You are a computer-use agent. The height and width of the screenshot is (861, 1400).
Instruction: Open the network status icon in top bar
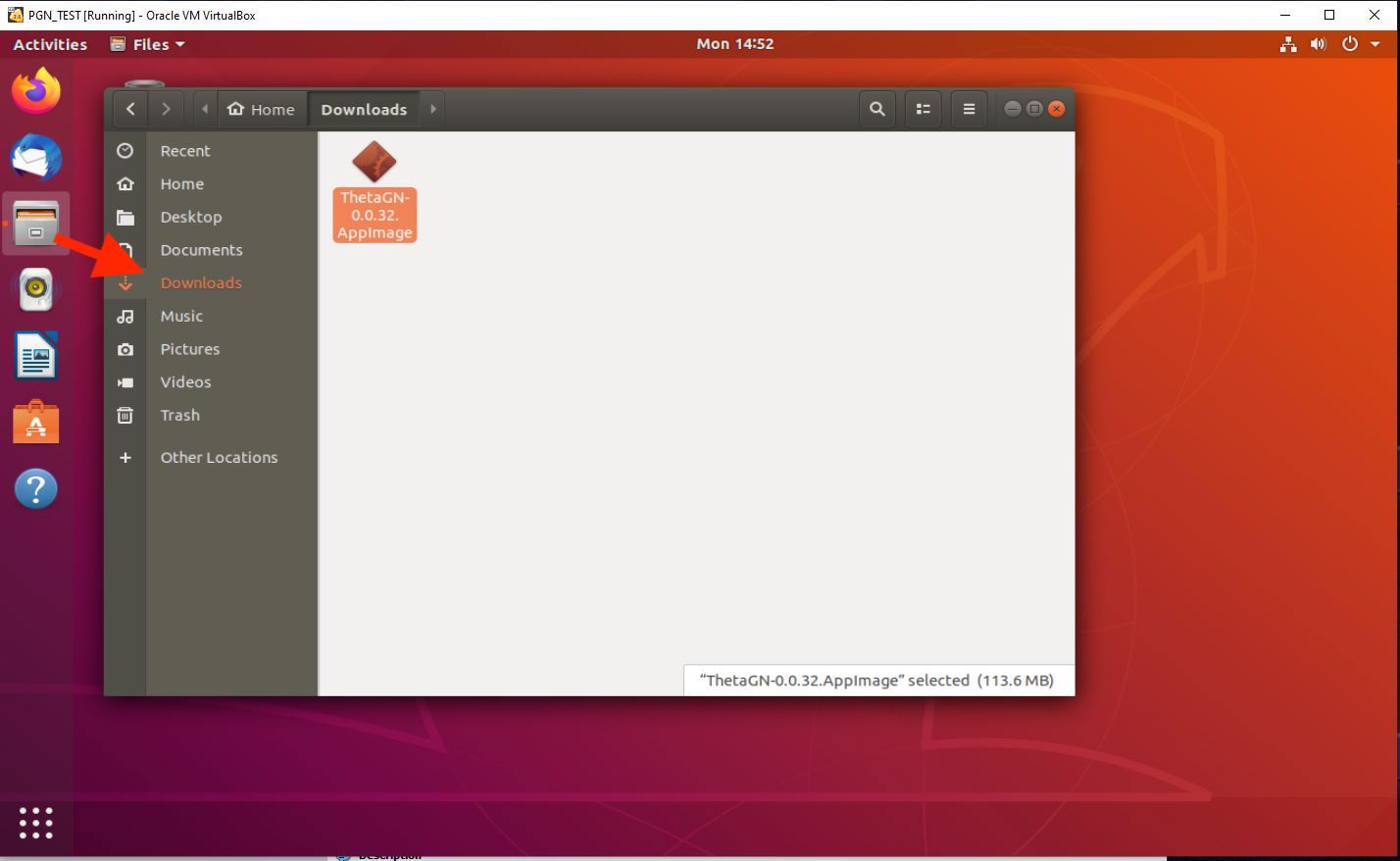[x=1288, y=44]
